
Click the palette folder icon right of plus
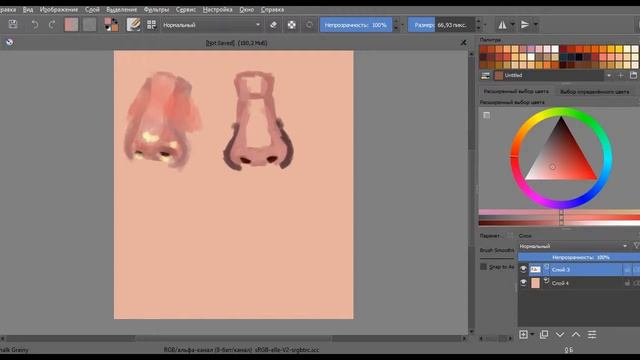[x=633, y=76]
